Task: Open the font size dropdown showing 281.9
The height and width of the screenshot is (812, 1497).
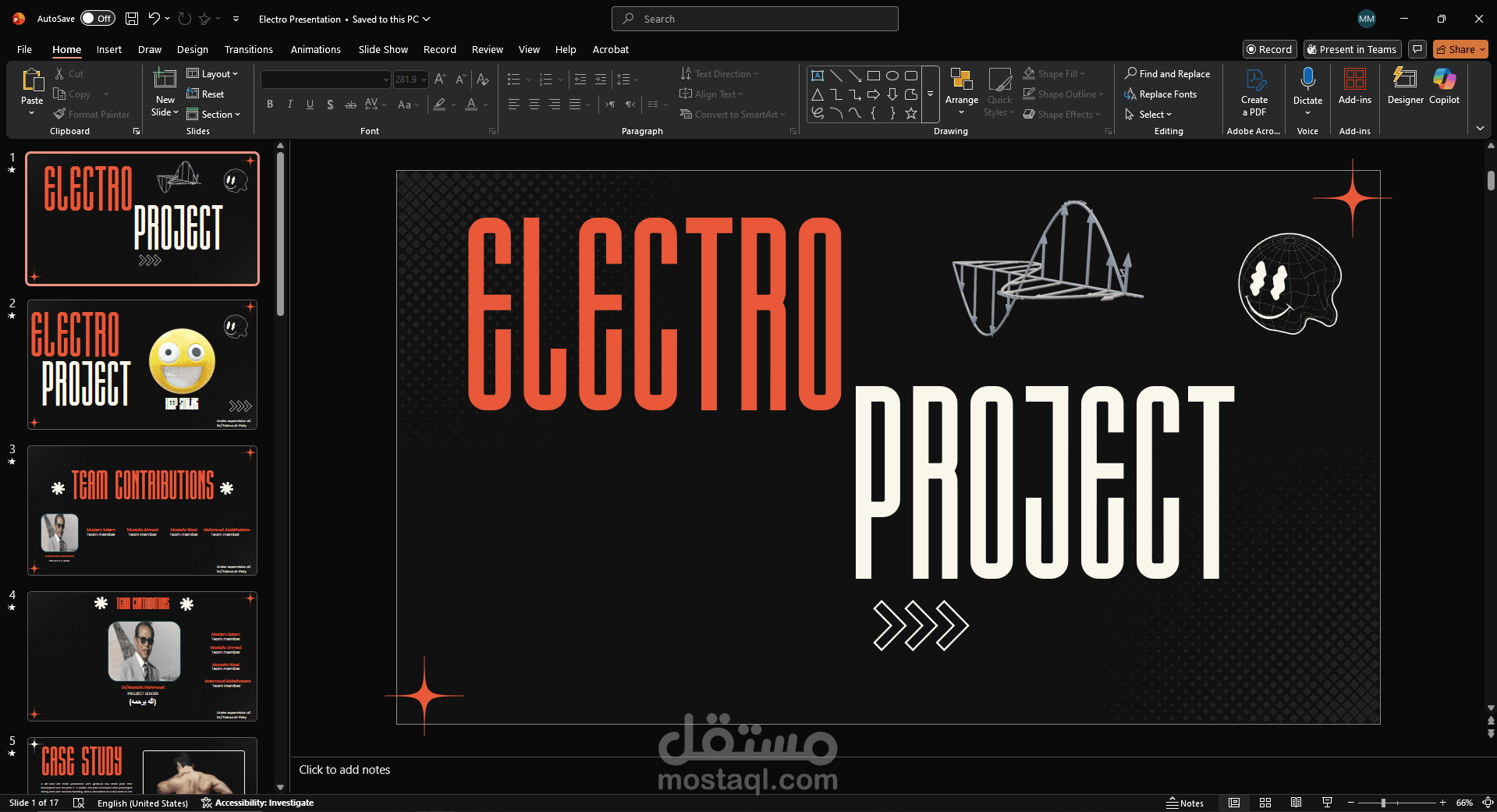Action: coord(424,79)
